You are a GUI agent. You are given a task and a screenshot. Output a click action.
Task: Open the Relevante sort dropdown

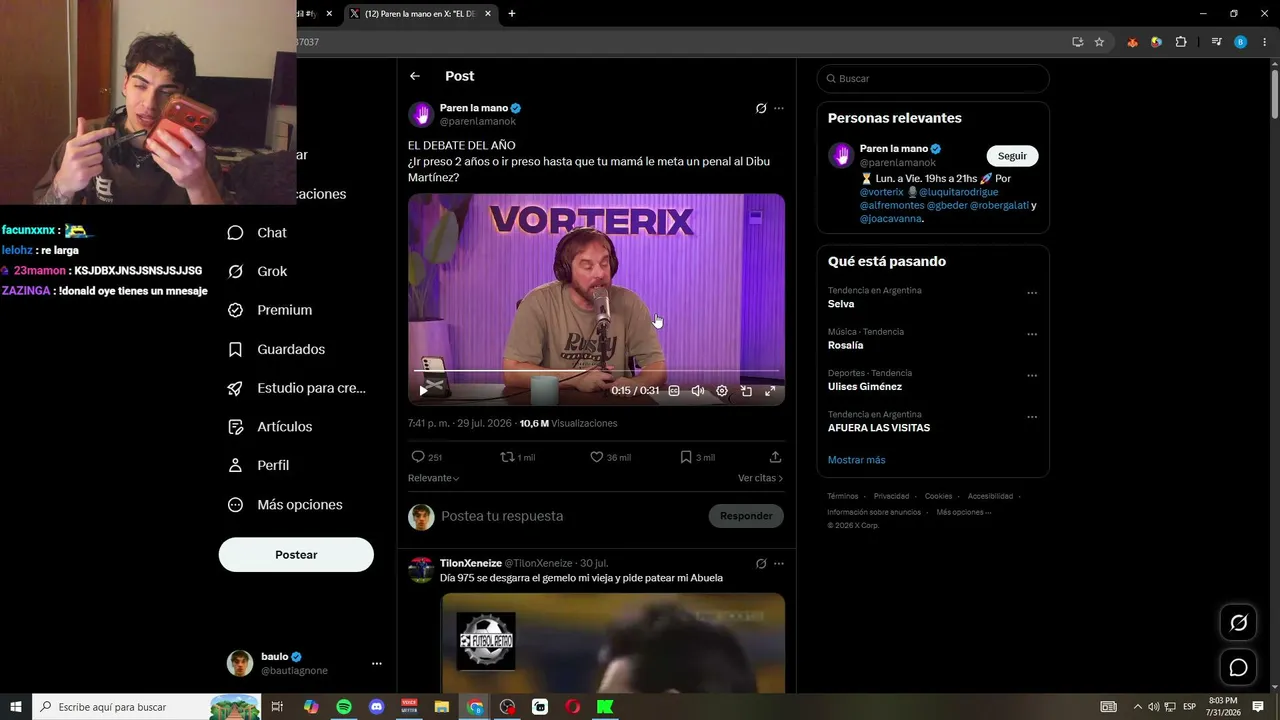coord(434,478)
